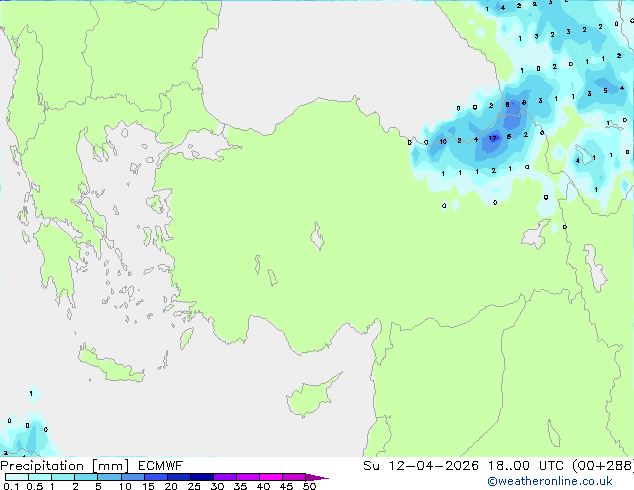Screen dimensions: 634x490
Task: Click the '18..00 UTC' time text
Action: tap(526, 466)
